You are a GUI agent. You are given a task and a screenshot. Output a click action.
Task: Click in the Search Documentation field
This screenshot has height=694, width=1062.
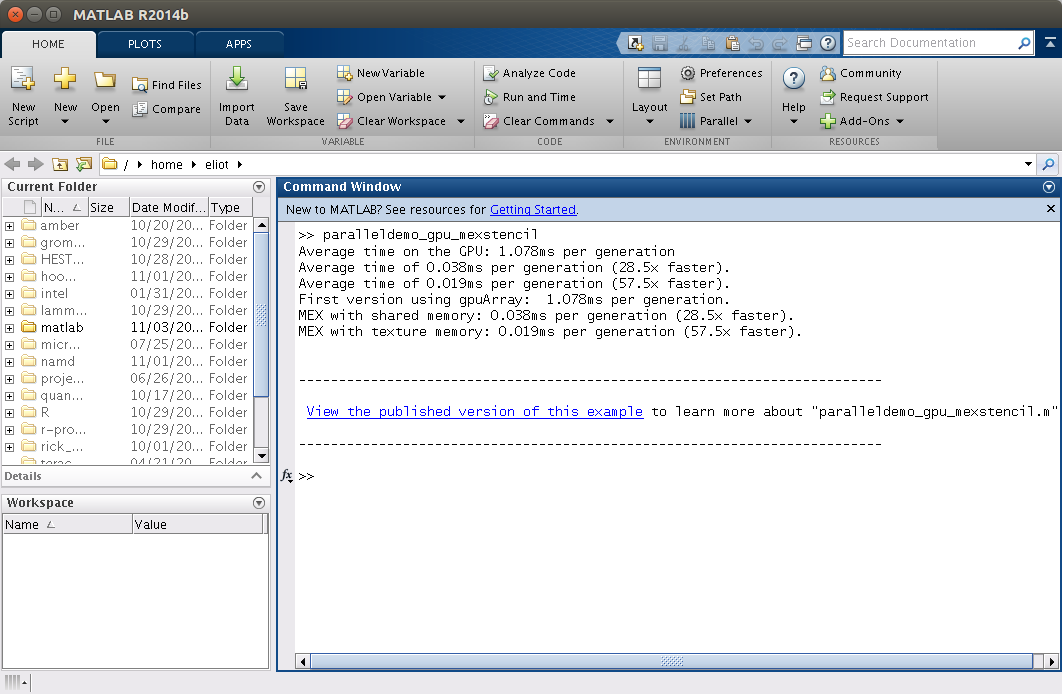click(929, 43)
